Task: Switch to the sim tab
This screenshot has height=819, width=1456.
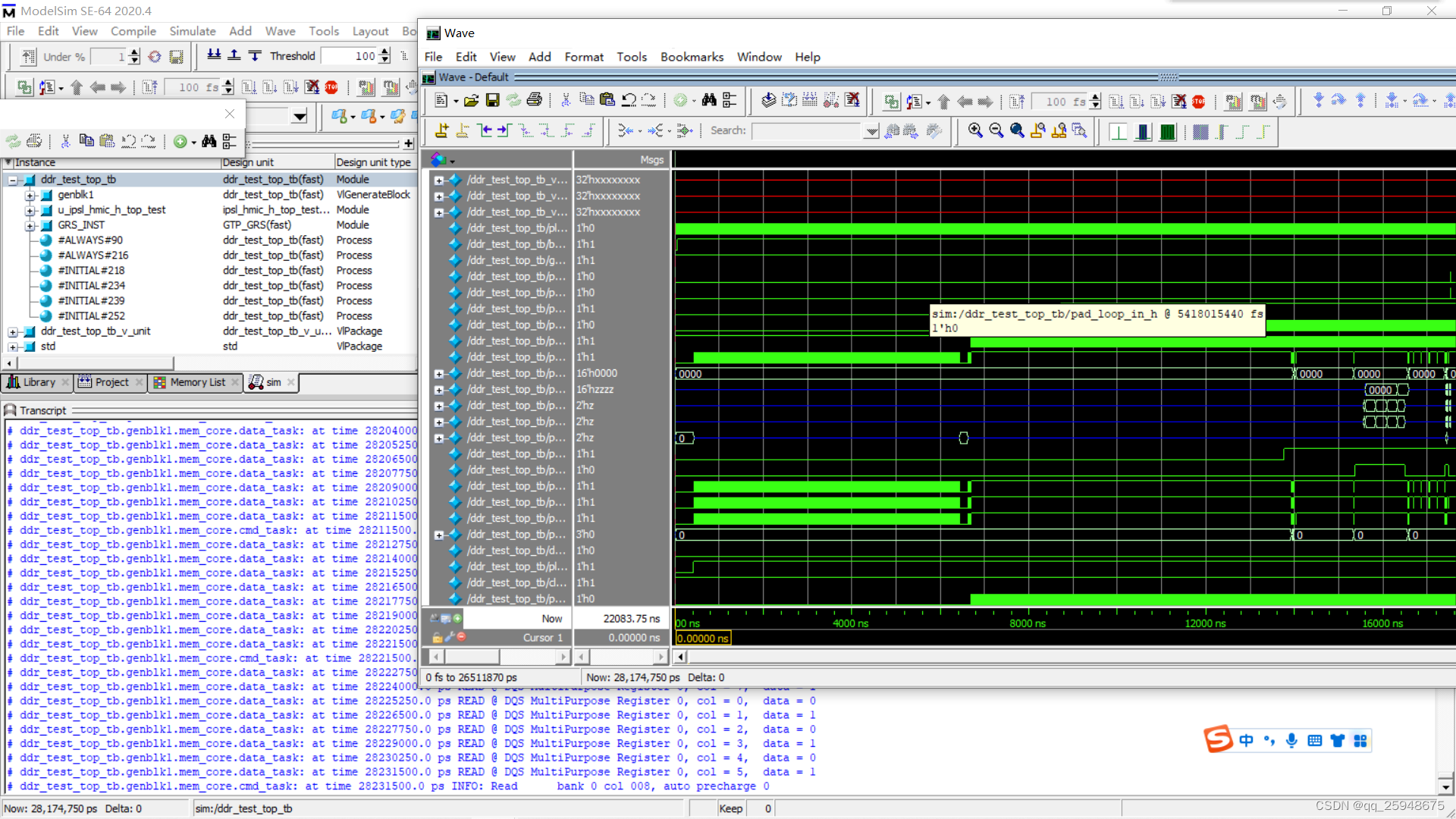Action: point(271,382)
